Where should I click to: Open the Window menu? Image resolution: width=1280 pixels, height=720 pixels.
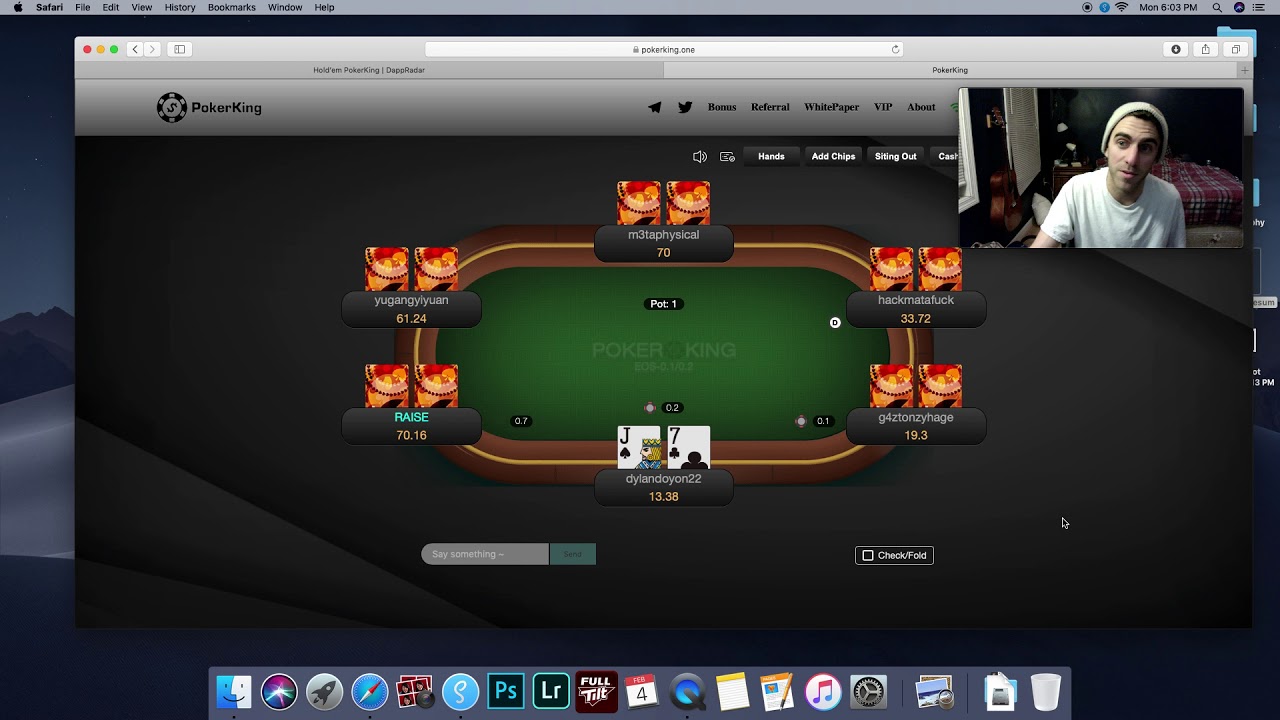[x=285, y=7]
